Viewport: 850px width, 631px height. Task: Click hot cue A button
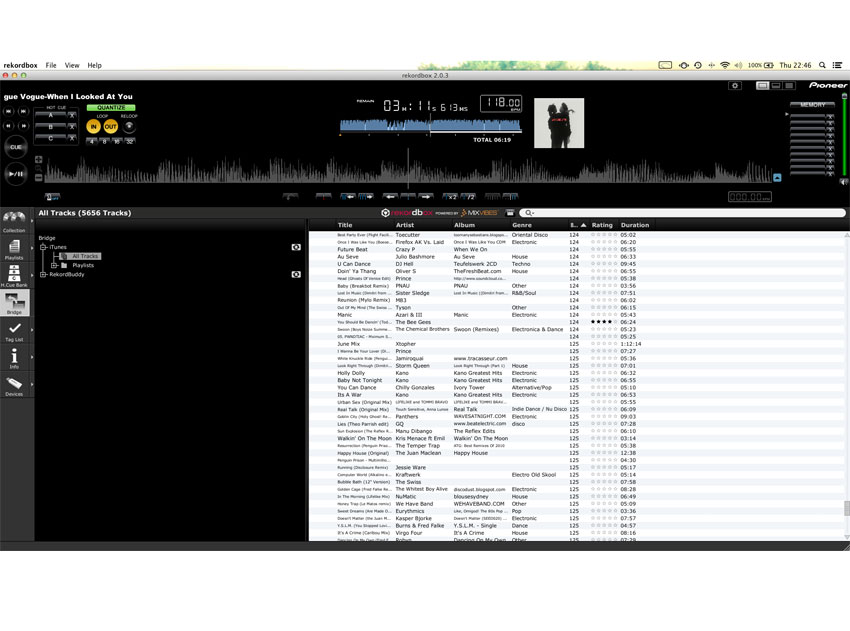[x=51, y=115]
